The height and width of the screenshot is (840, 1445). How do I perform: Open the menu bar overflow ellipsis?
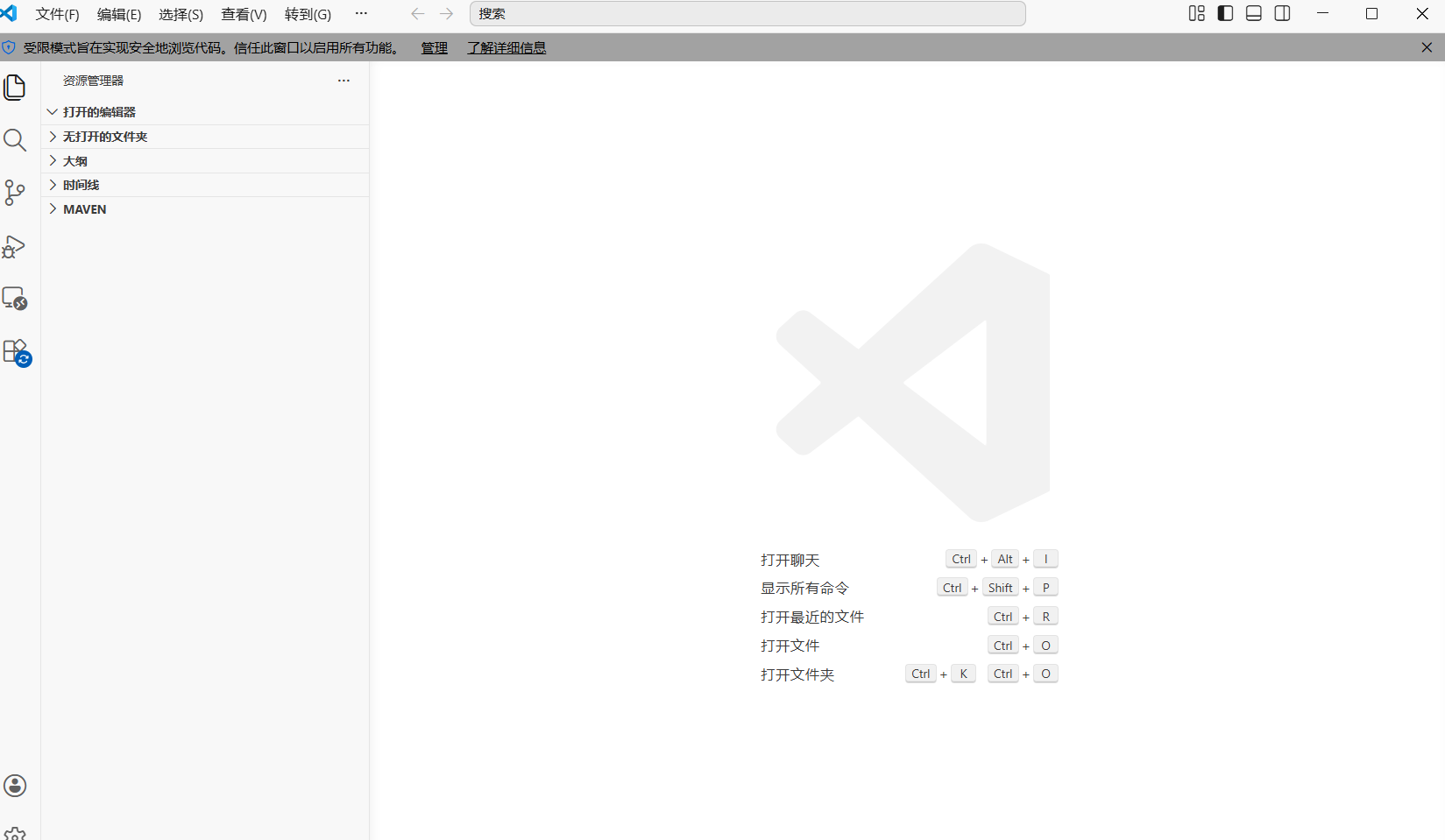click(361, 14)
